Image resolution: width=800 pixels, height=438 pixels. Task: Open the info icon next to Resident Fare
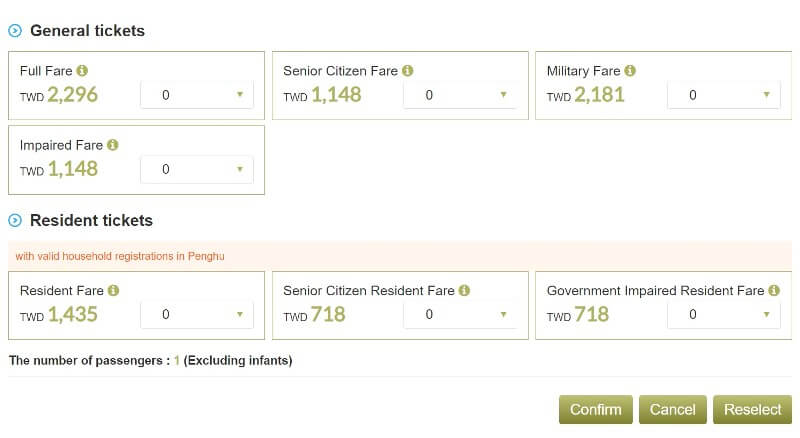click(x=113, y=290)
